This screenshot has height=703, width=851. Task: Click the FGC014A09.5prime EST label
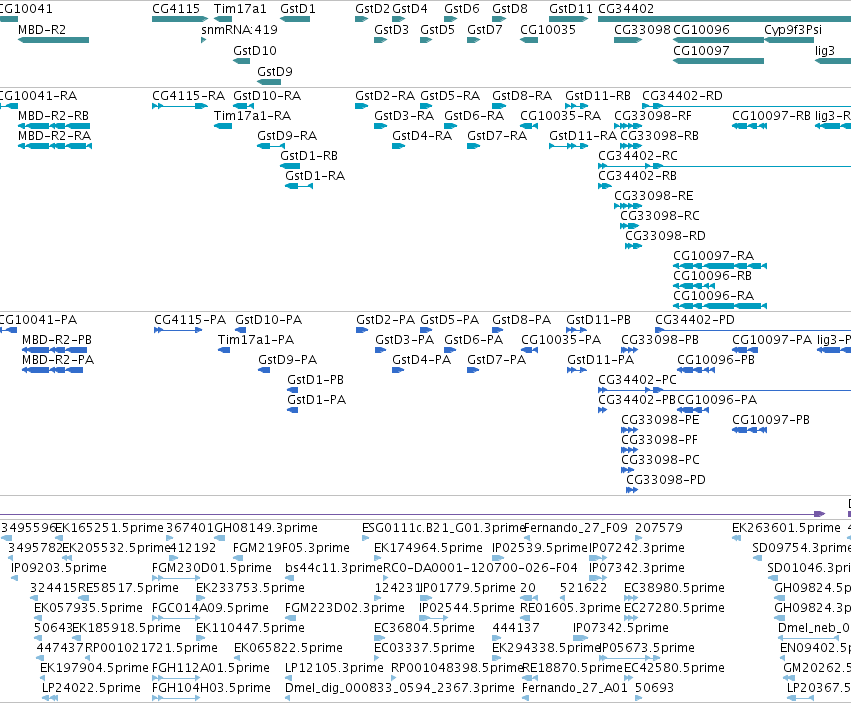(x=211, y=608)
